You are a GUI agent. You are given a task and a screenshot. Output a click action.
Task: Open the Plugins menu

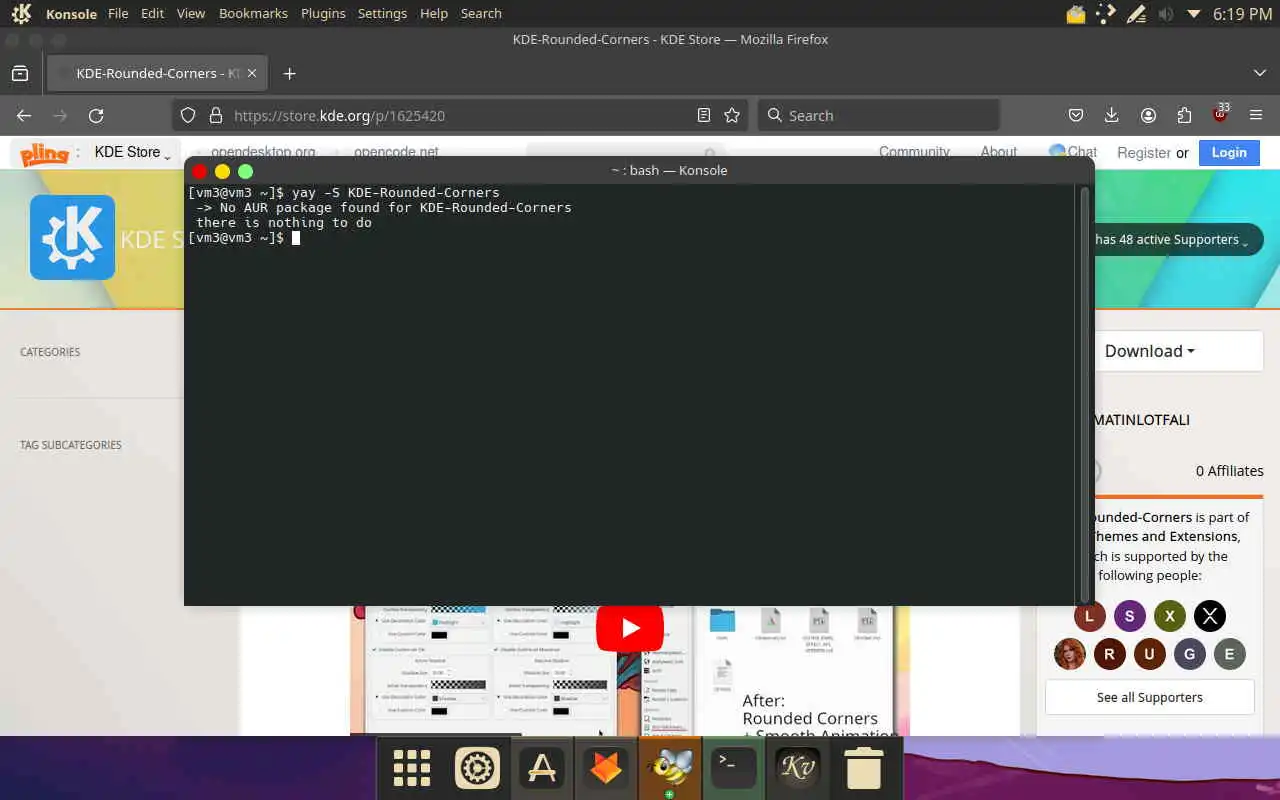coord(323,14)
